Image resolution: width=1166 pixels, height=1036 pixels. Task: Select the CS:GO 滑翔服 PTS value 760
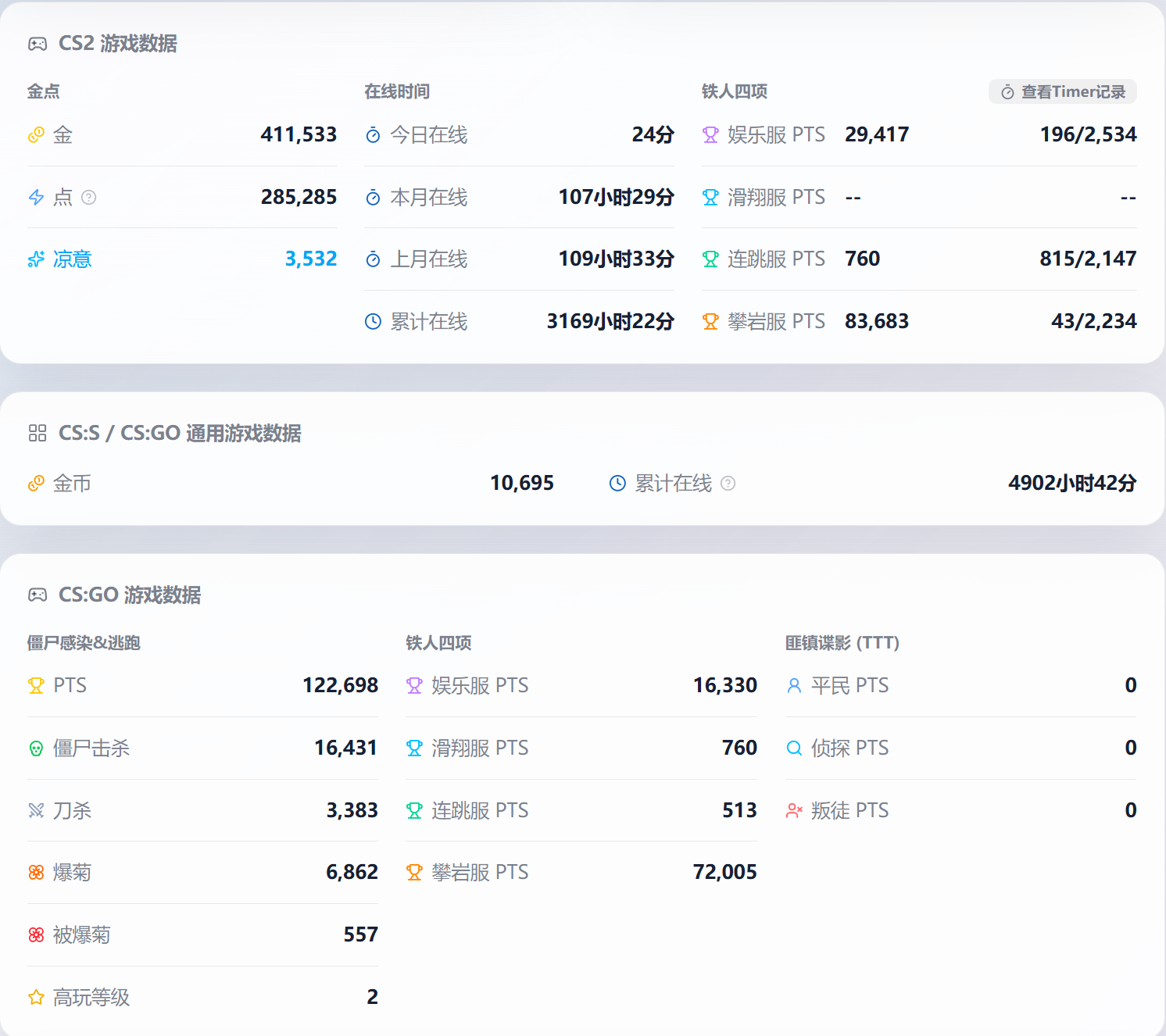coord(739,748)
